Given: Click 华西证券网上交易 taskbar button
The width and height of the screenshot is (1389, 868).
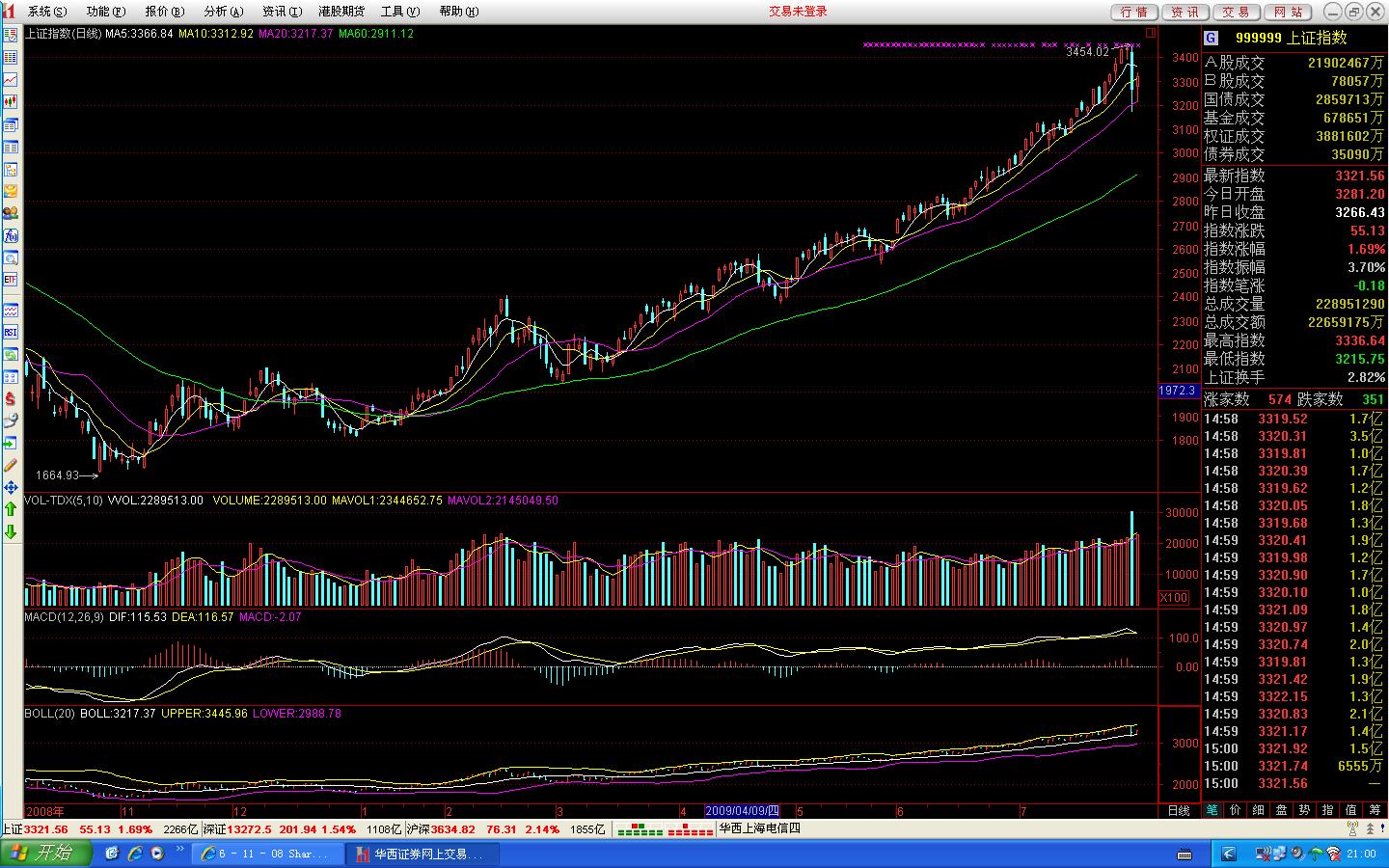Looking at the screenshot, I should tap(422, 854).
